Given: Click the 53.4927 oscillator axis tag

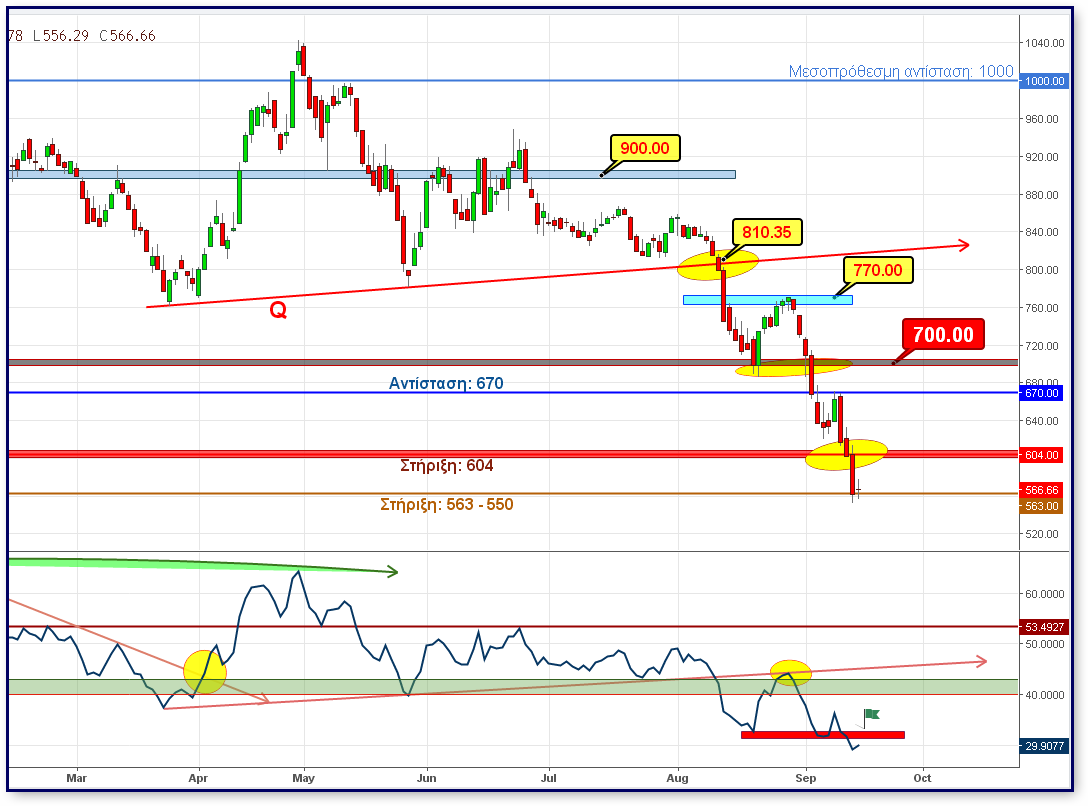Looking at the screenshot, I should point(1044,627).
